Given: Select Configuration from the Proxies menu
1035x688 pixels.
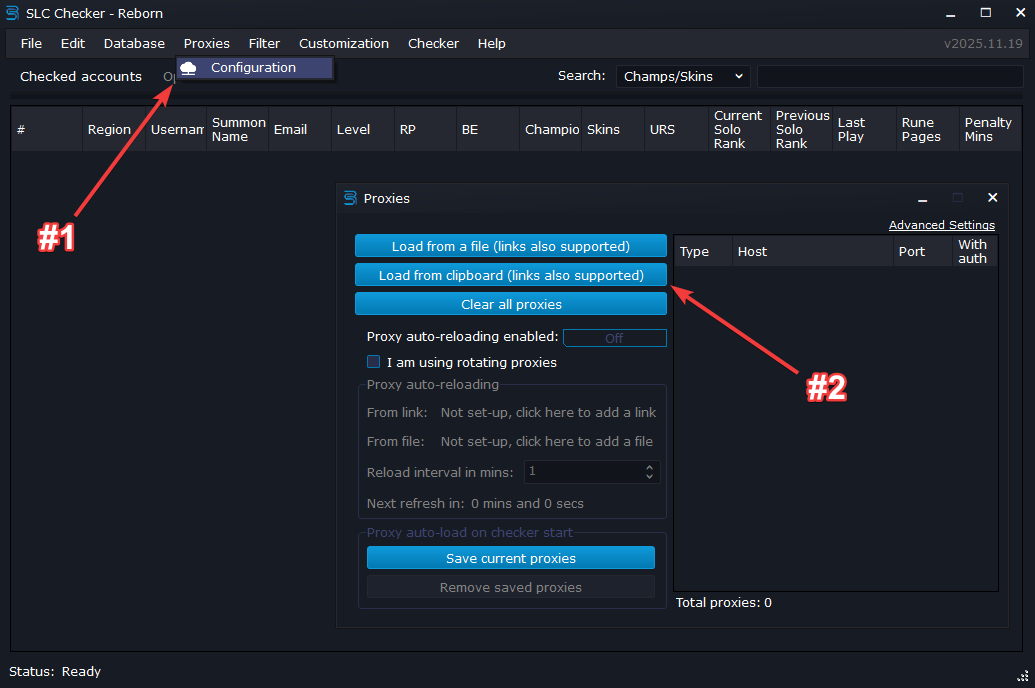Looking at the screenshot, I should pyautogui.click(x=255, y=68).
